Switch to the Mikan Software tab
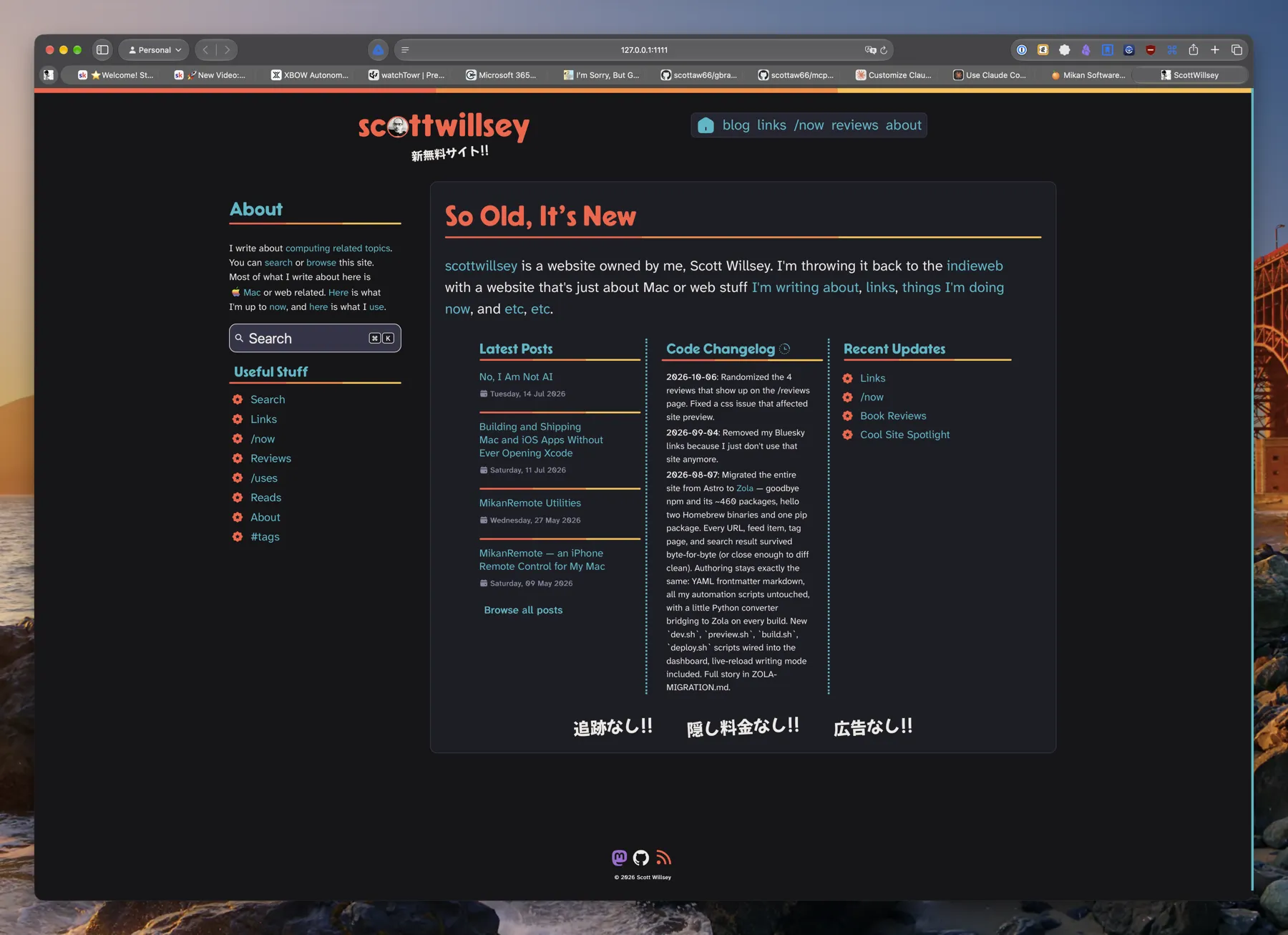Screen dimensions: 1288x935 [x=1088, y=74]
